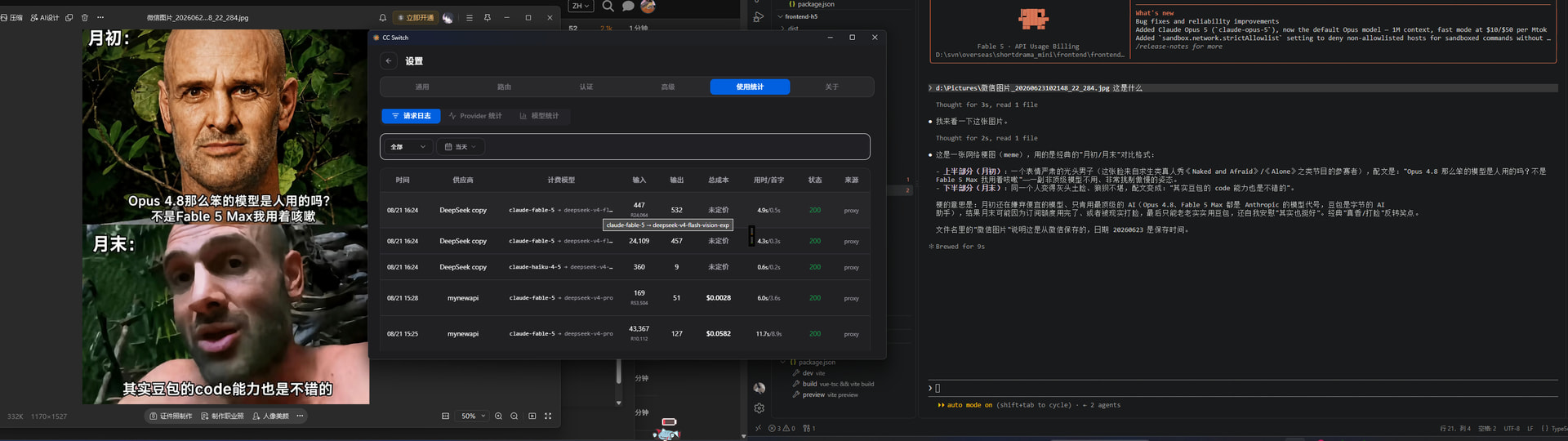Open the image viewer's top more-options ellipsis
Viewport: 1568px width, 441px height.
(100, 17)
